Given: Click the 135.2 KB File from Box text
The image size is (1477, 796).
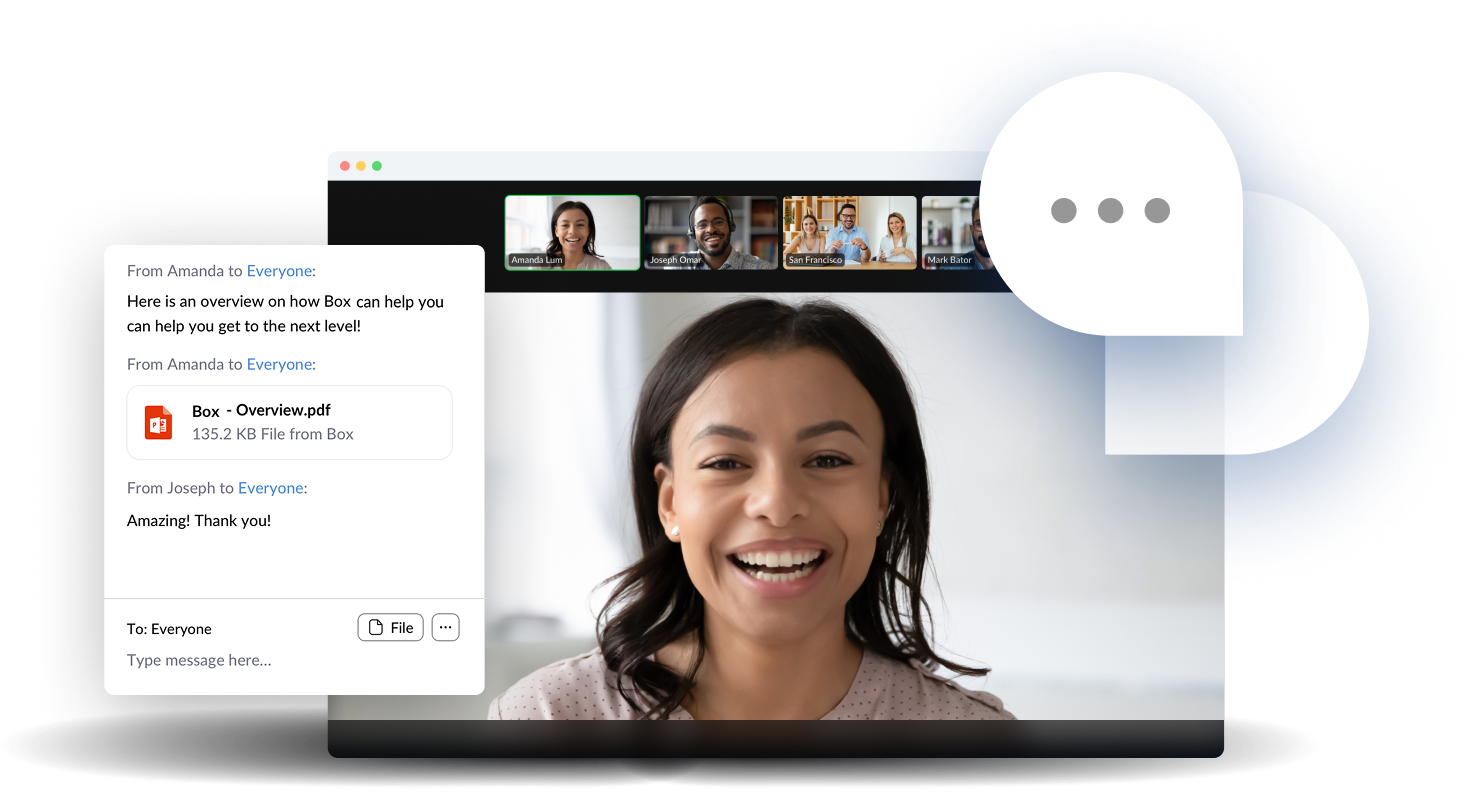Looking at the screenshot, I should [273, 434].
